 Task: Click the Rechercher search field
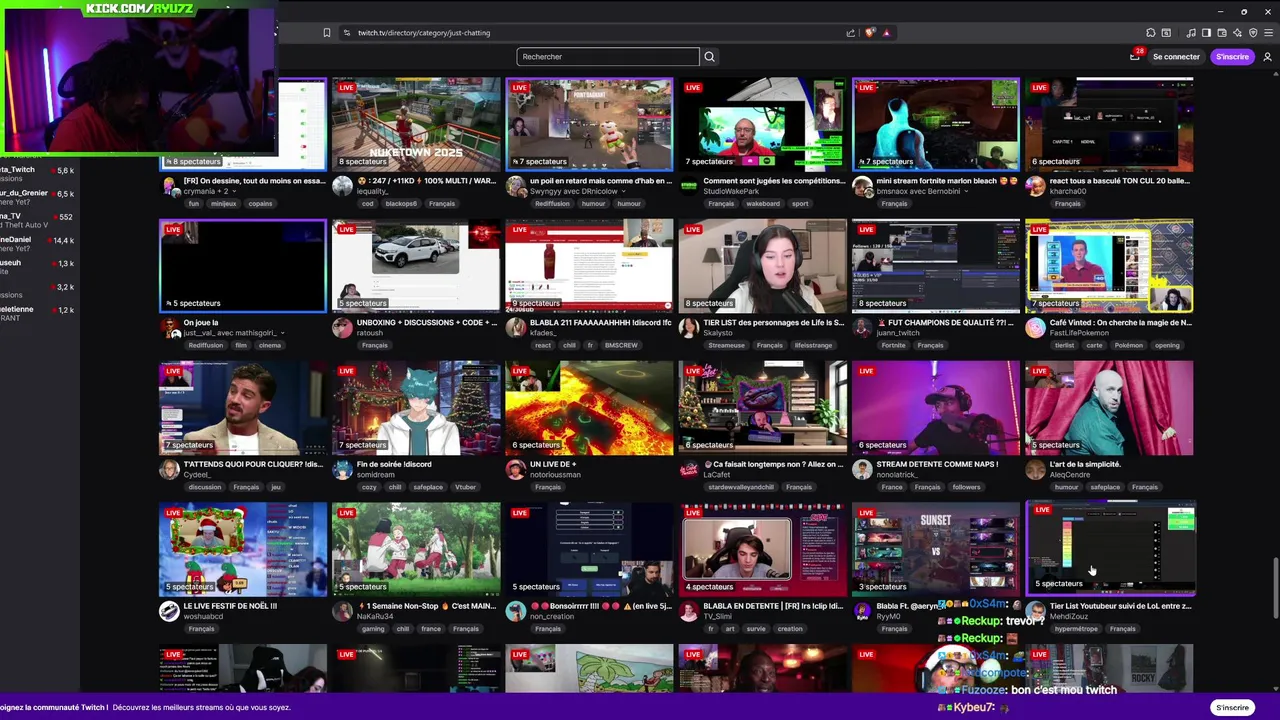point(608,56)
